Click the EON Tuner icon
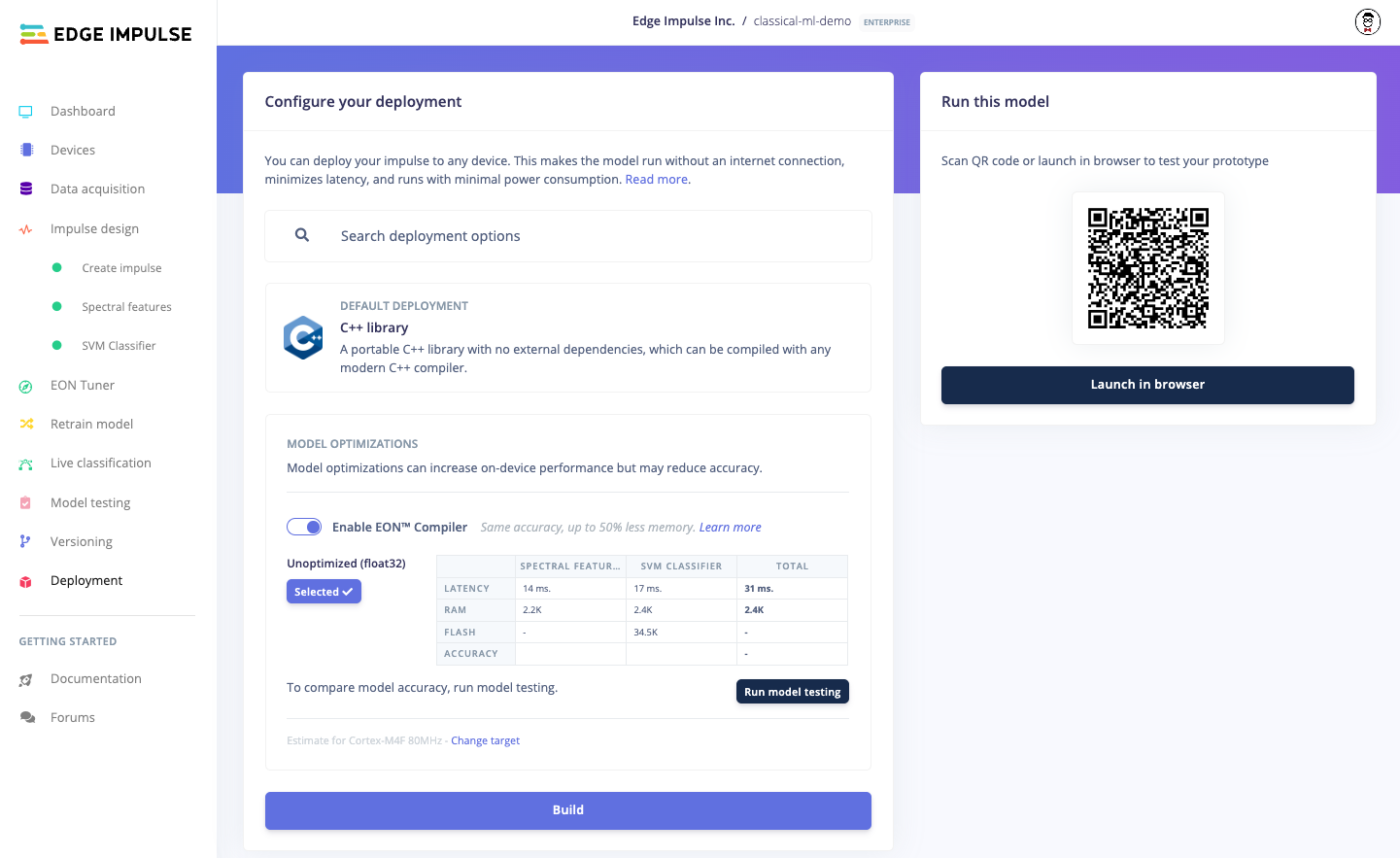This screenshot has height=858, width=1400. pyautogui.click(x=26, y=386)
